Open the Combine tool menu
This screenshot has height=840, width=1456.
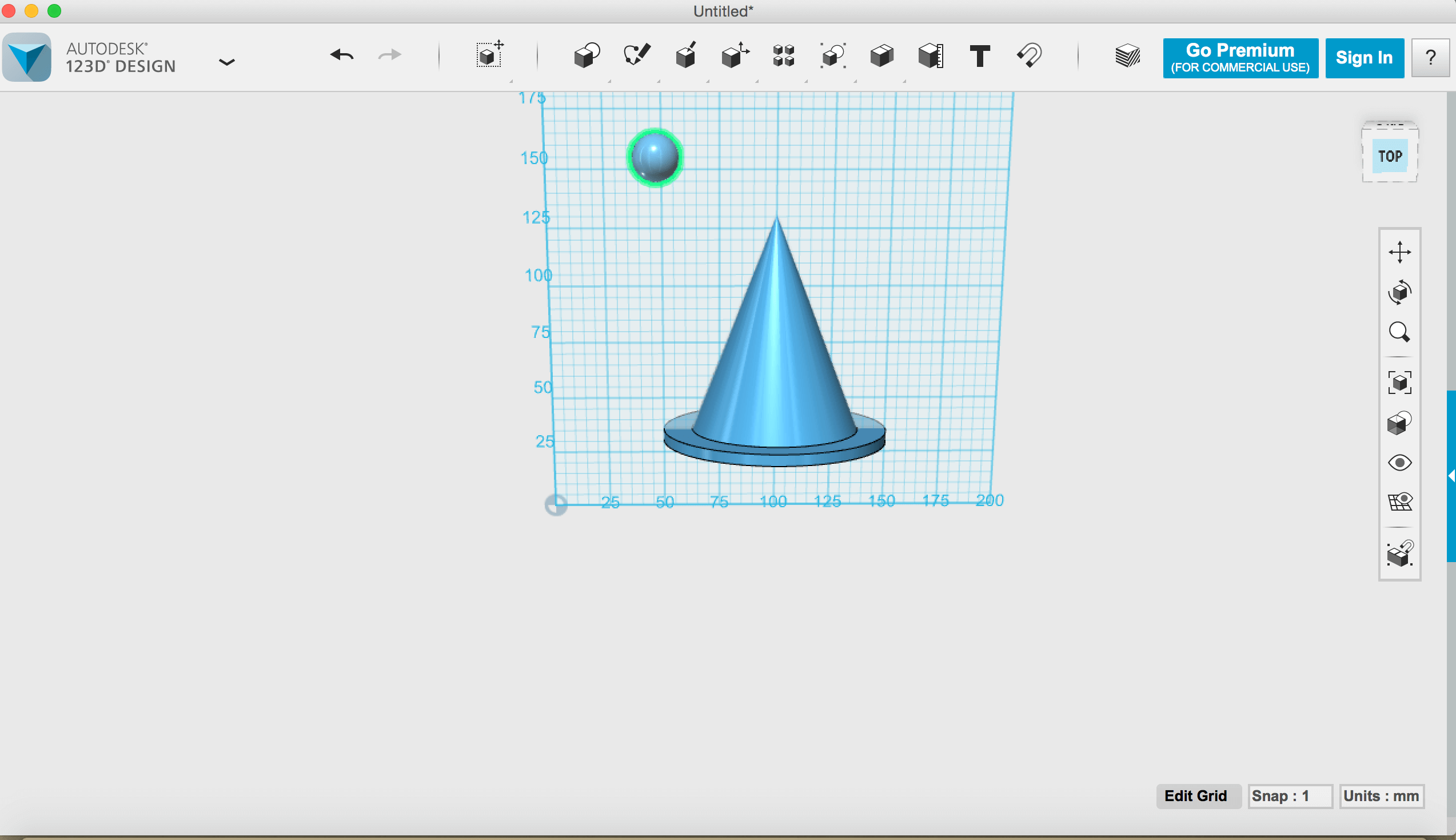(881, 56)
